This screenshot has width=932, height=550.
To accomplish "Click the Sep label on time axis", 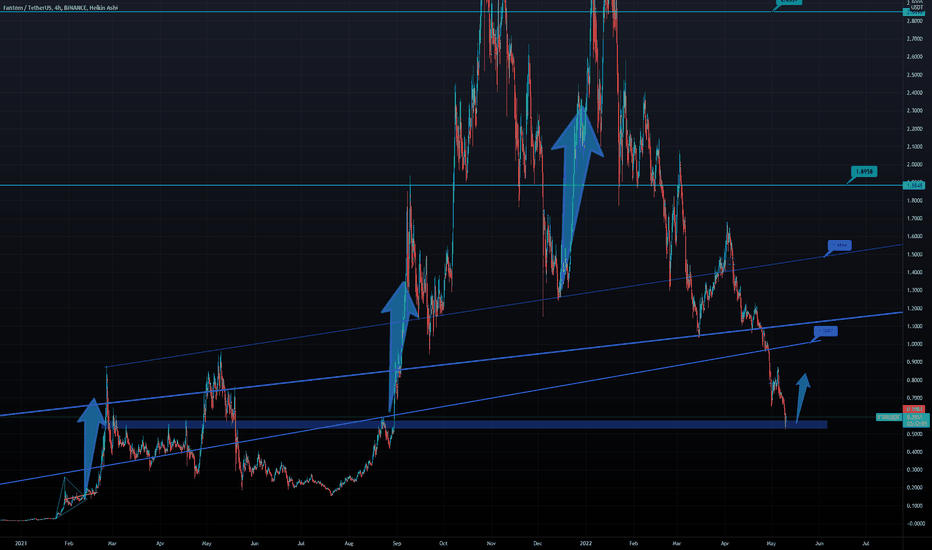I will pyautogui.click(x=397, y=543).
